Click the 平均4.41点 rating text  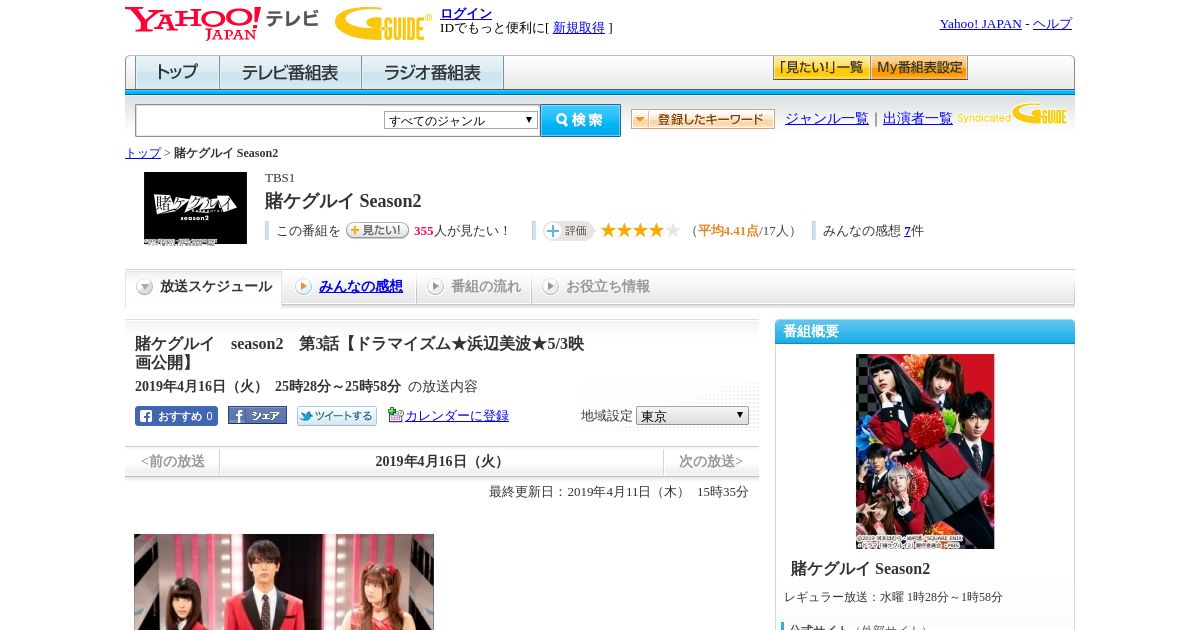click(728, 231)
